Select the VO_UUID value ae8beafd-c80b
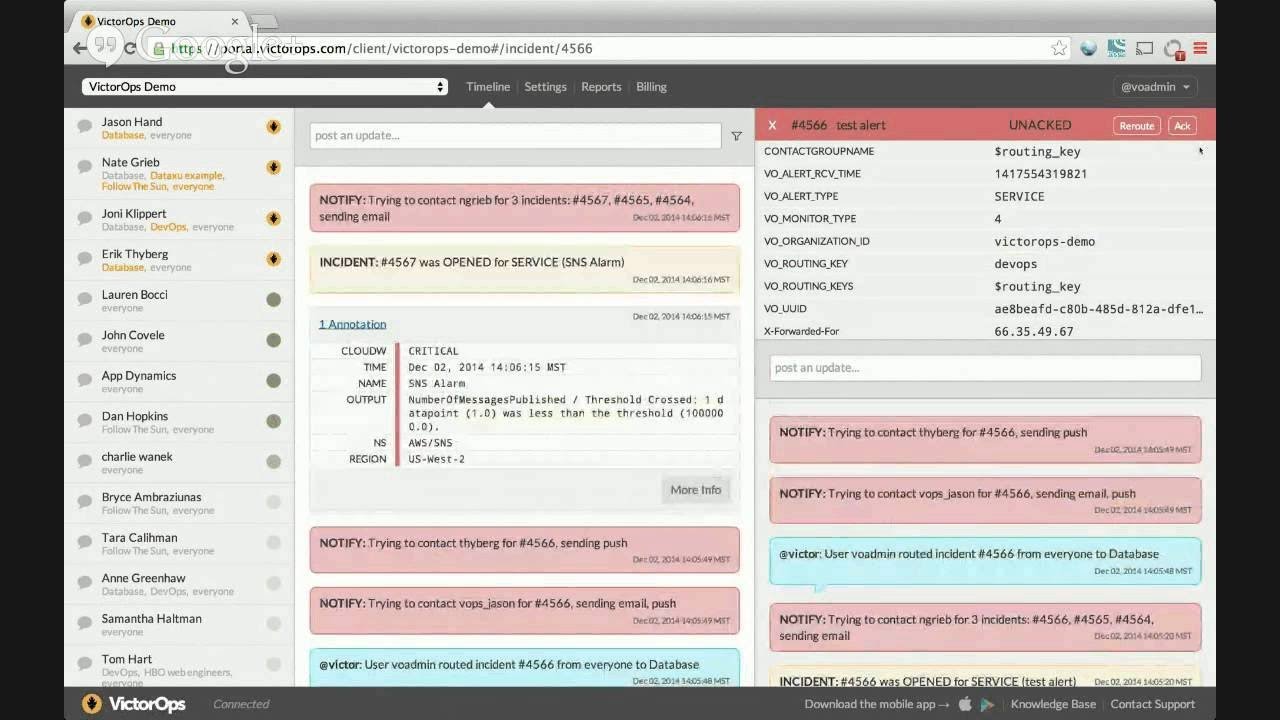 point(1099,309)
